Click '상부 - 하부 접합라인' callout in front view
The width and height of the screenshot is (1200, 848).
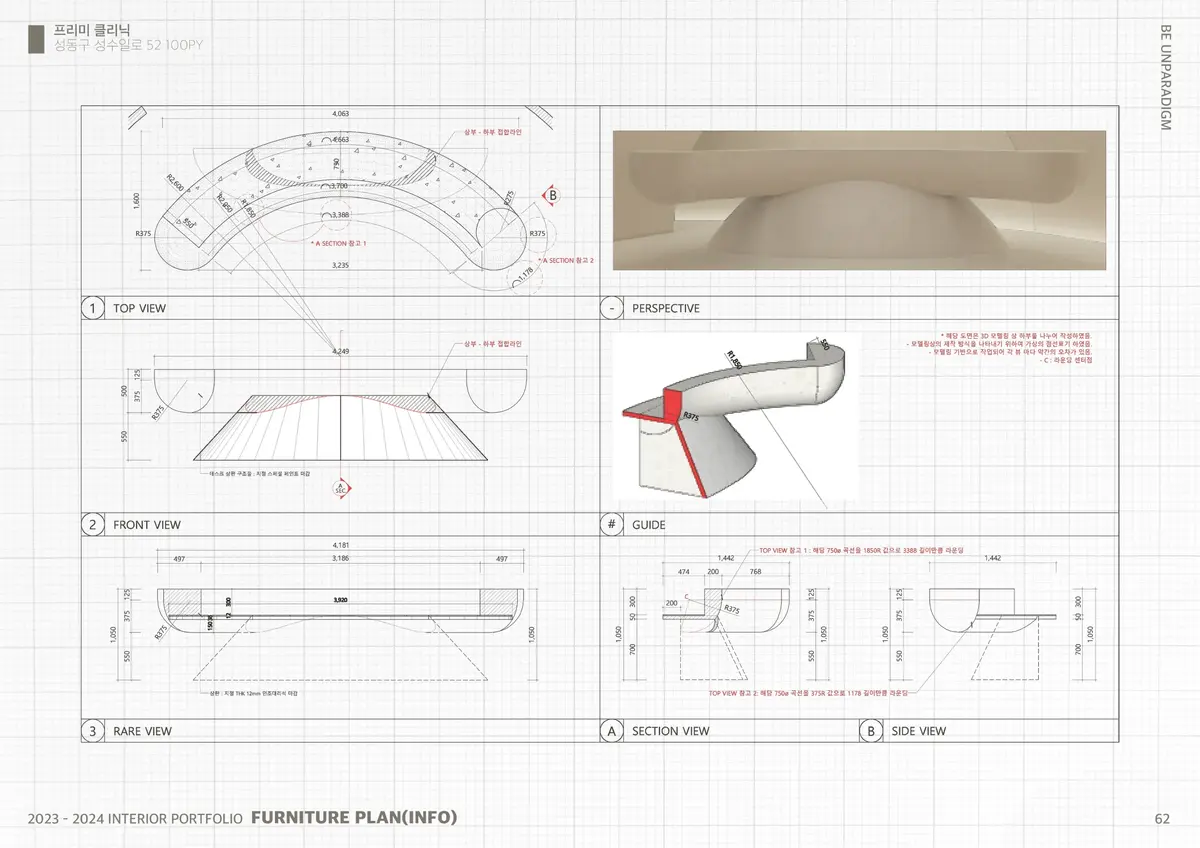tap(493, 343)
